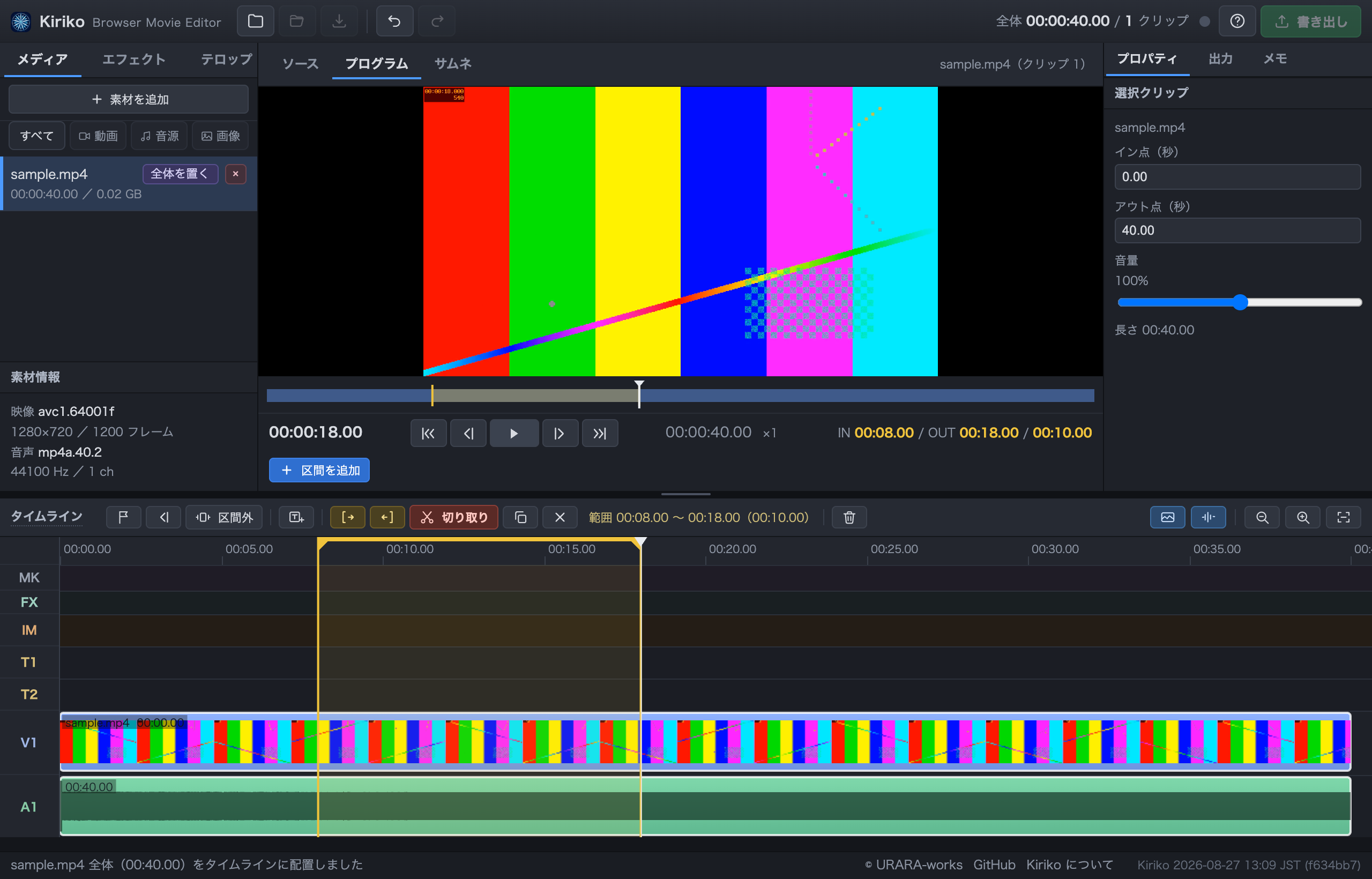Undo the last action
The width and height of the screenshot is (1372, 879).
(394, 21)
